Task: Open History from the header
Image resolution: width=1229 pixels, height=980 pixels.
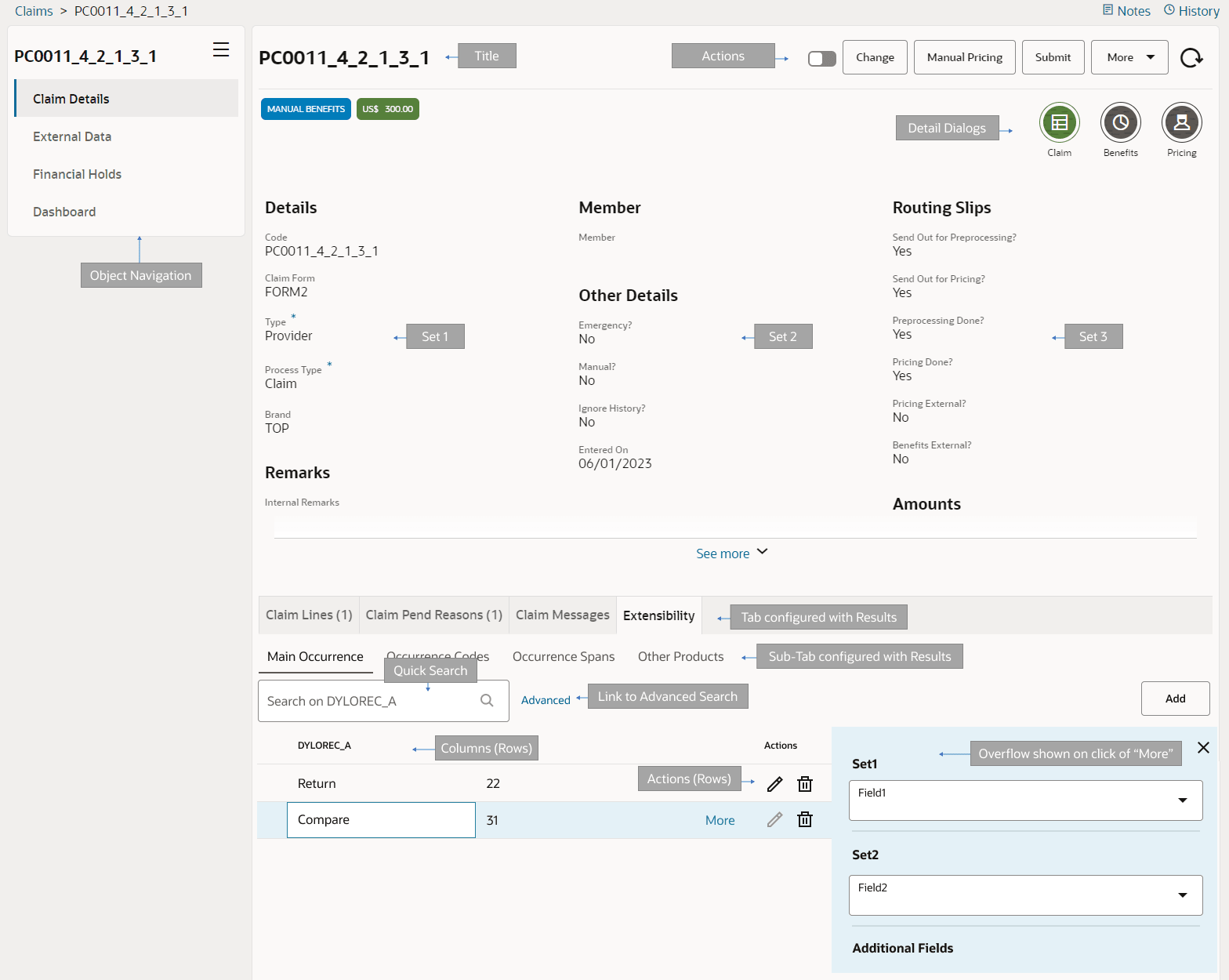Action: 1191,11
